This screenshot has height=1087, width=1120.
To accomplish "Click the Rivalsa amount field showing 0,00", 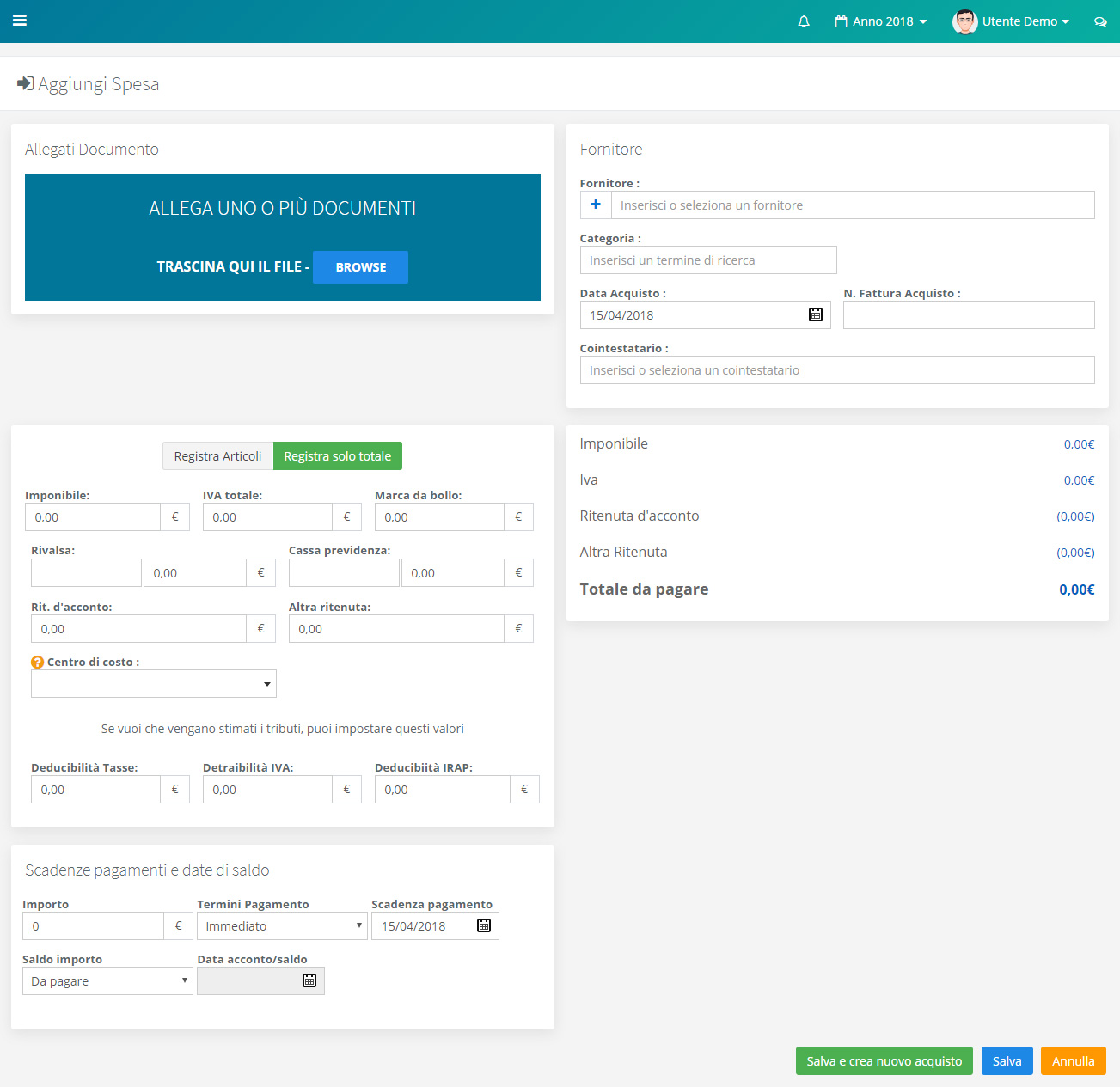I will click(x=195, y=572).
